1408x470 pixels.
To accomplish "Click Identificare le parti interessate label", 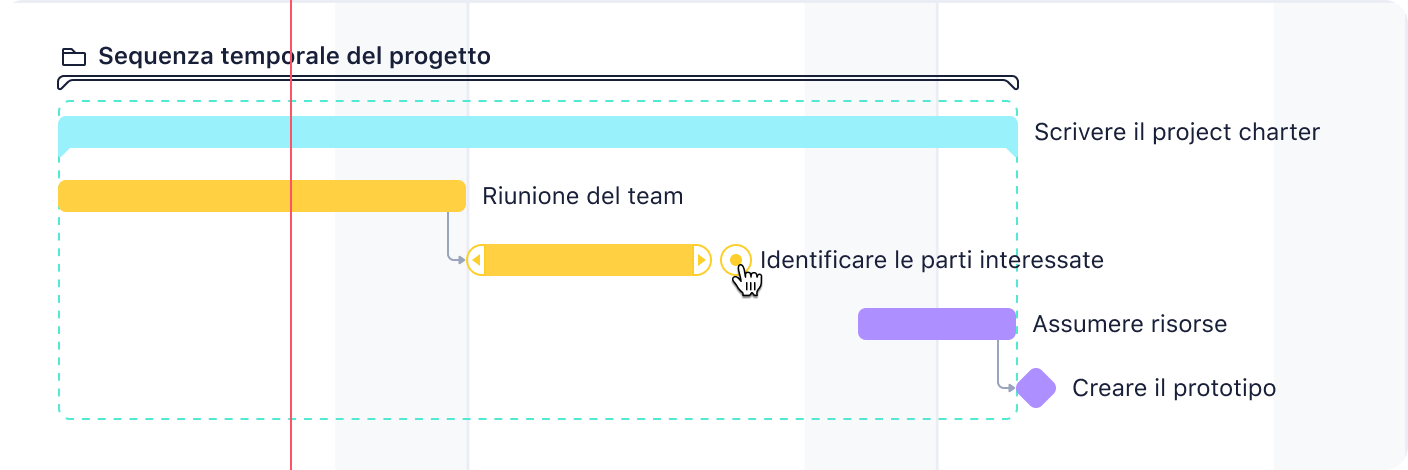I will pyautogui.click(x=932, y=260).
